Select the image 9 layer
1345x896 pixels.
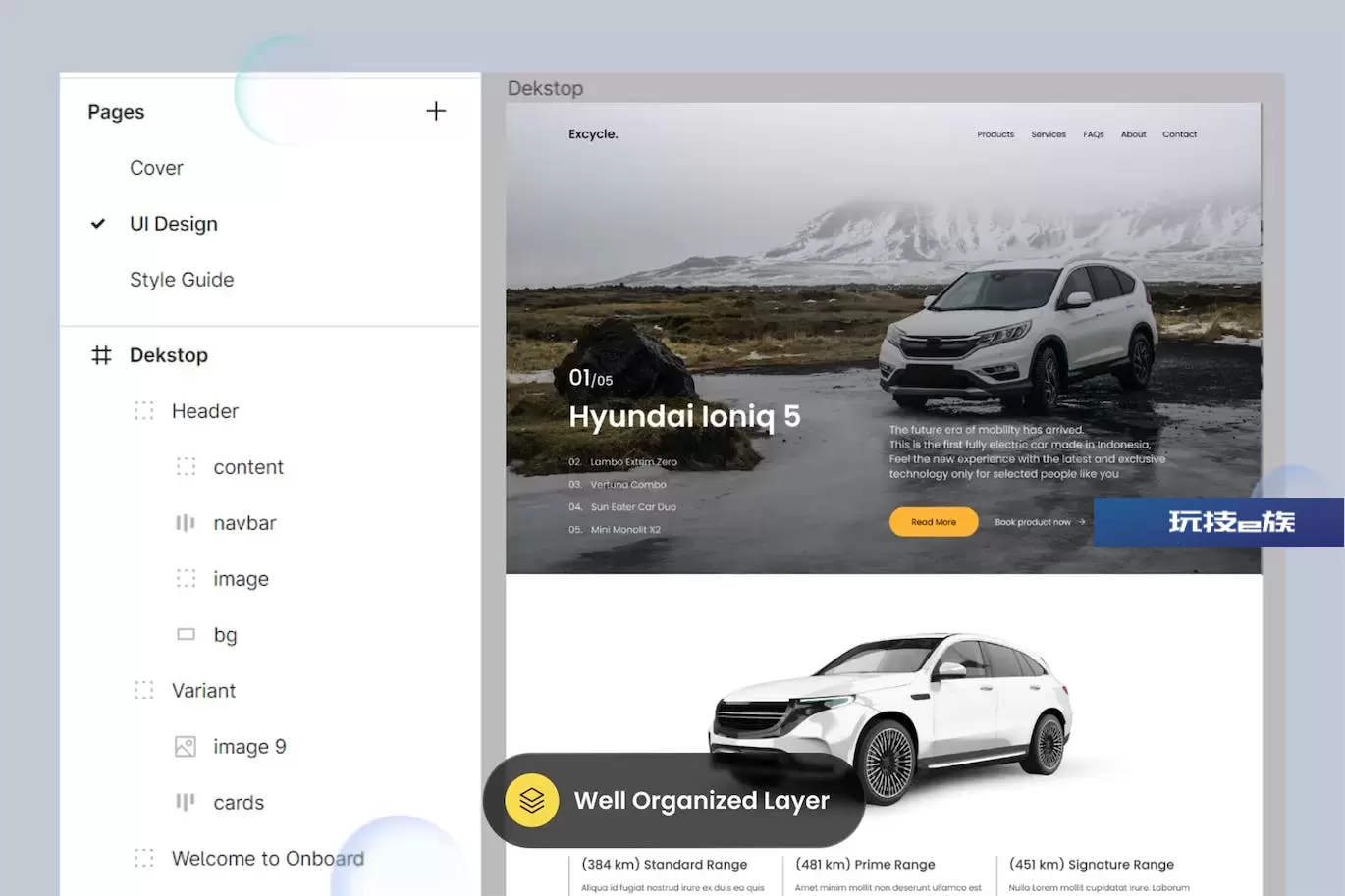click(x=250, y=747)
